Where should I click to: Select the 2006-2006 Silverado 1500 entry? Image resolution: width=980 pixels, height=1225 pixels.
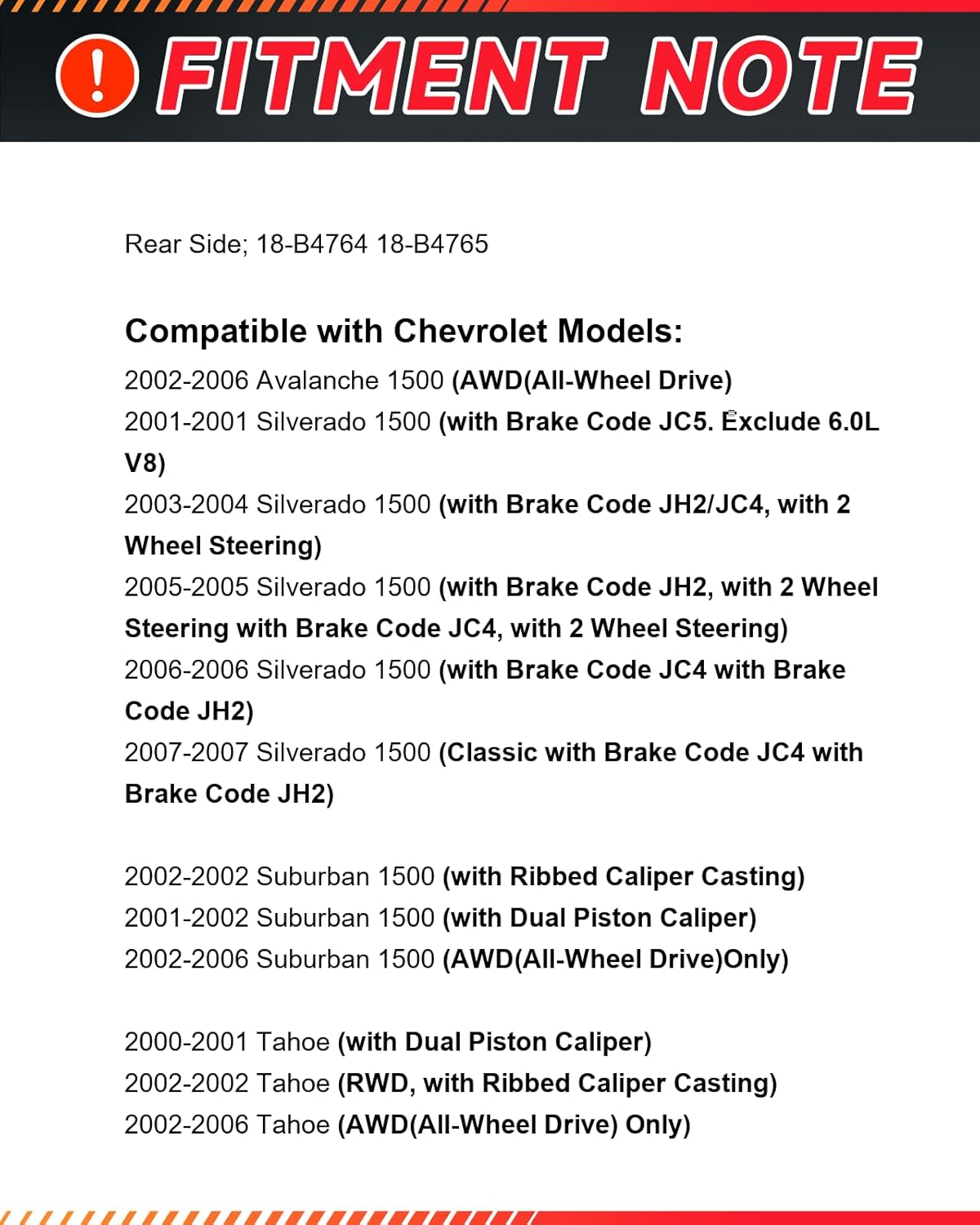coord(278,670)
